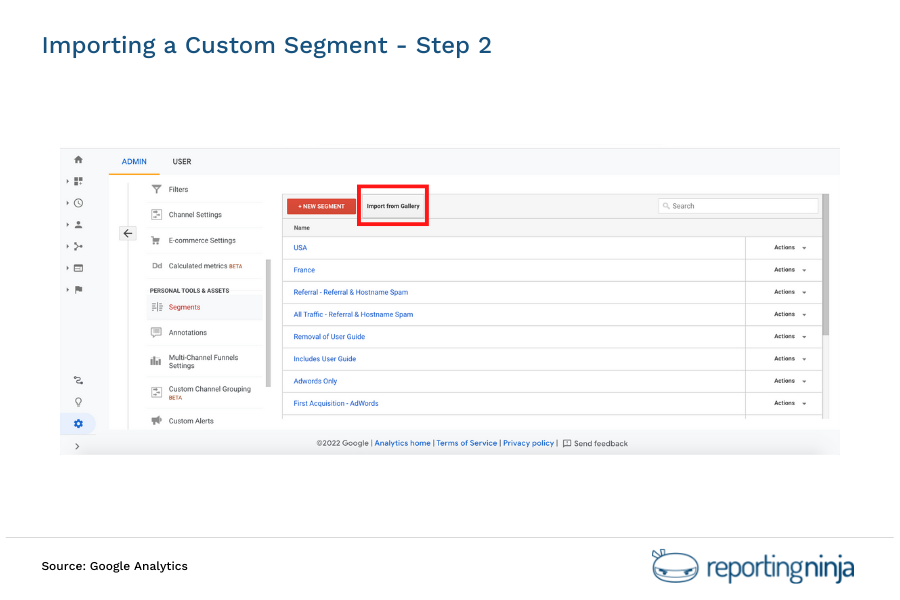Viewport: 900px width, 600px height.
Task: Open the Actions dropdown for USA
Action: point(784,247)
